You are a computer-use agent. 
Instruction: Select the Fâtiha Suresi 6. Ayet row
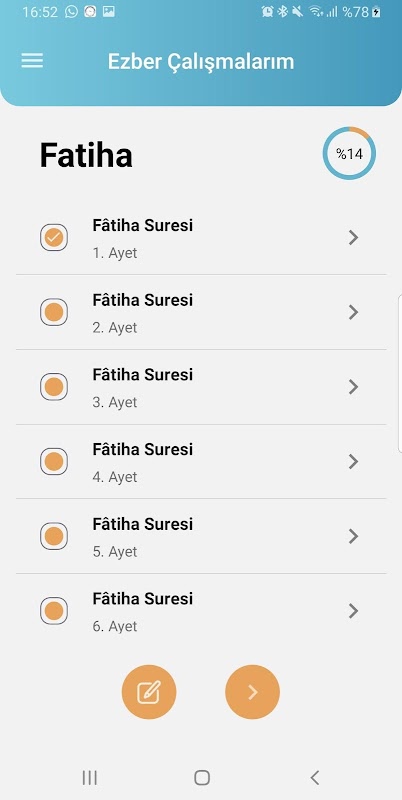(x=201, y=611)
